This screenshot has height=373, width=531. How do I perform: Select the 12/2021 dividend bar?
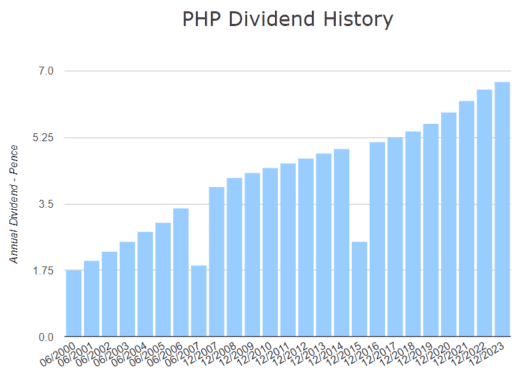[x=467, y=219]
